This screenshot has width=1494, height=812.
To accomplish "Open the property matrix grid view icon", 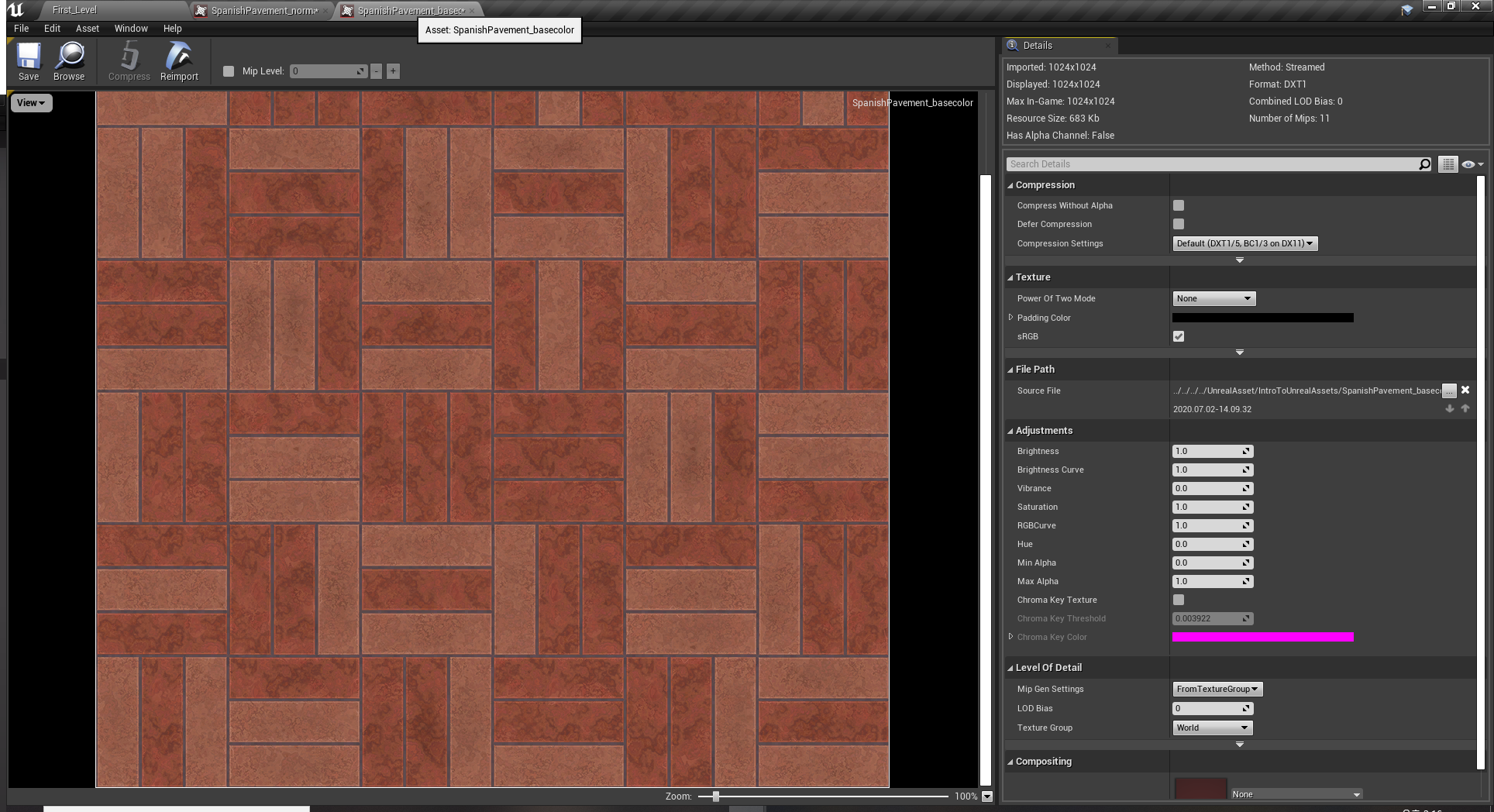I will pyautogui.click(x=1448, y=164).
